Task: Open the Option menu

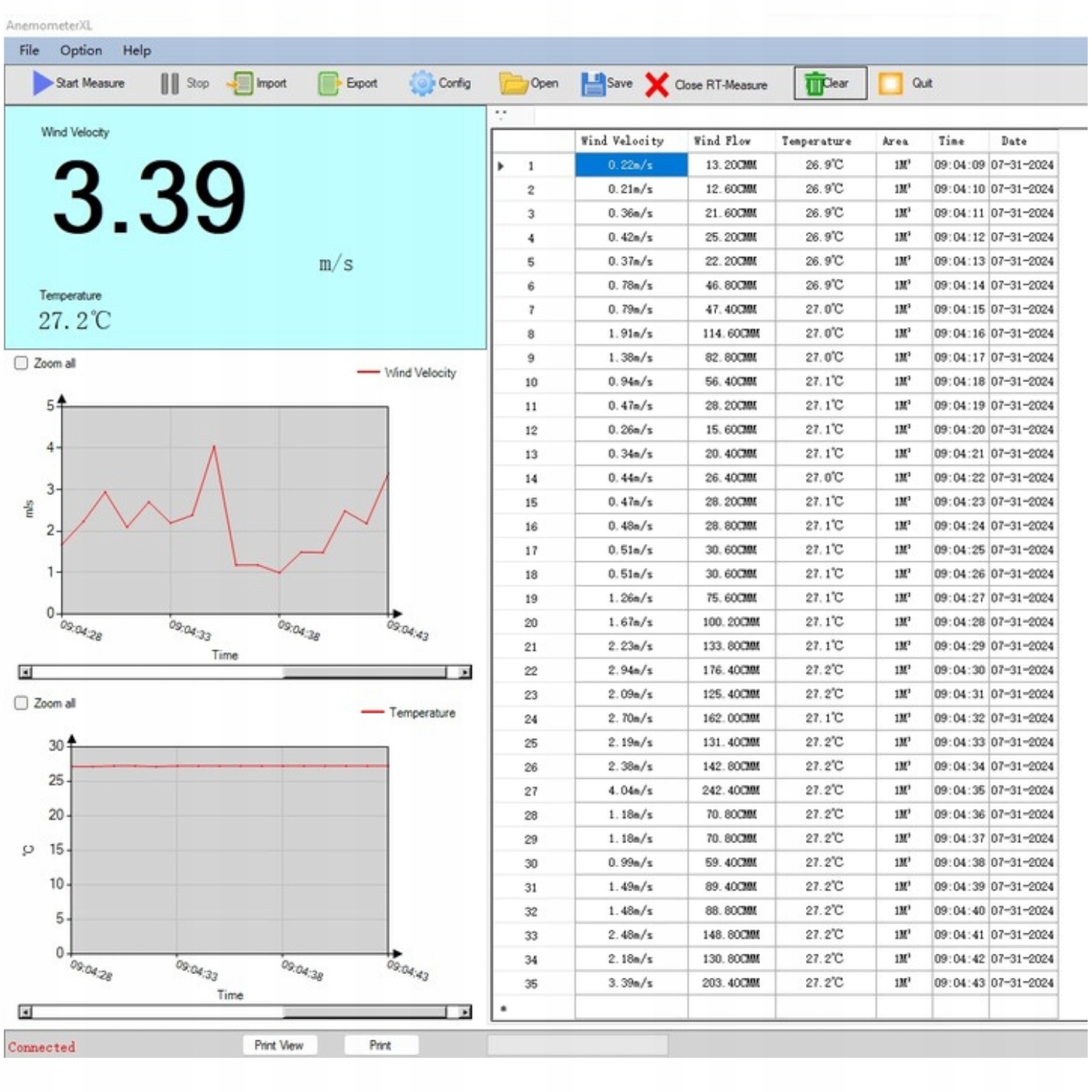Action: pyautogui.click(x=81, y=50)
